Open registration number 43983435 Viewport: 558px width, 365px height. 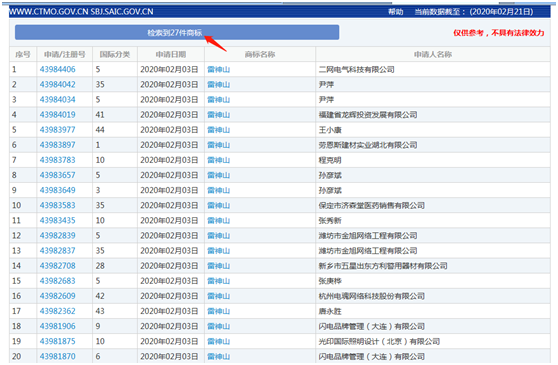click(x=58, y=221)
